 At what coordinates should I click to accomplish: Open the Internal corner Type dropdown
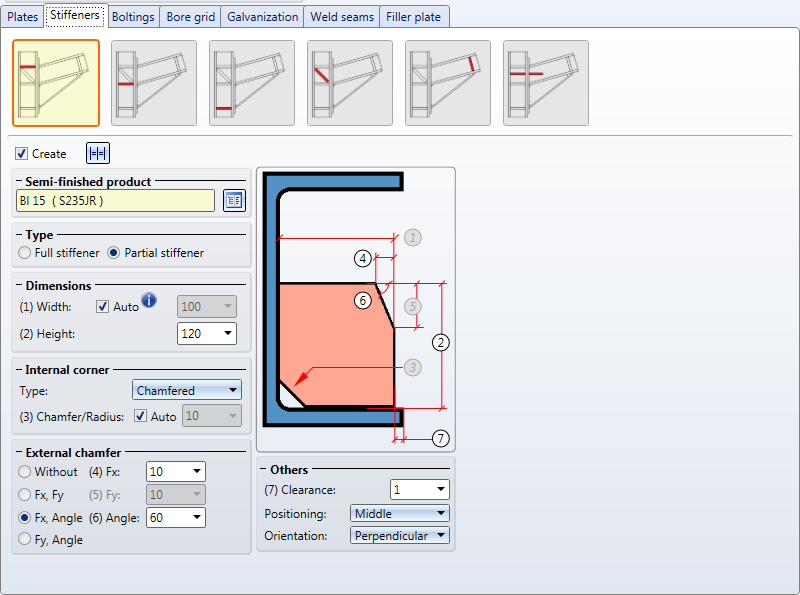pyautogui.click(x=187, y=390)
